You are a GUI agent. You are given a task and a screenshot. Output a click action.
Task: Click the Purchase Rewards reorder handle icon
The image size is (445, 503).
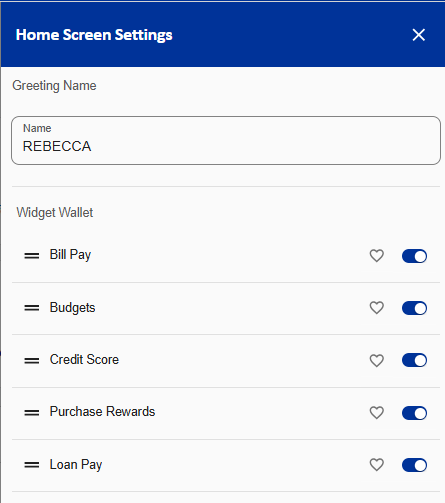[32, 413]
